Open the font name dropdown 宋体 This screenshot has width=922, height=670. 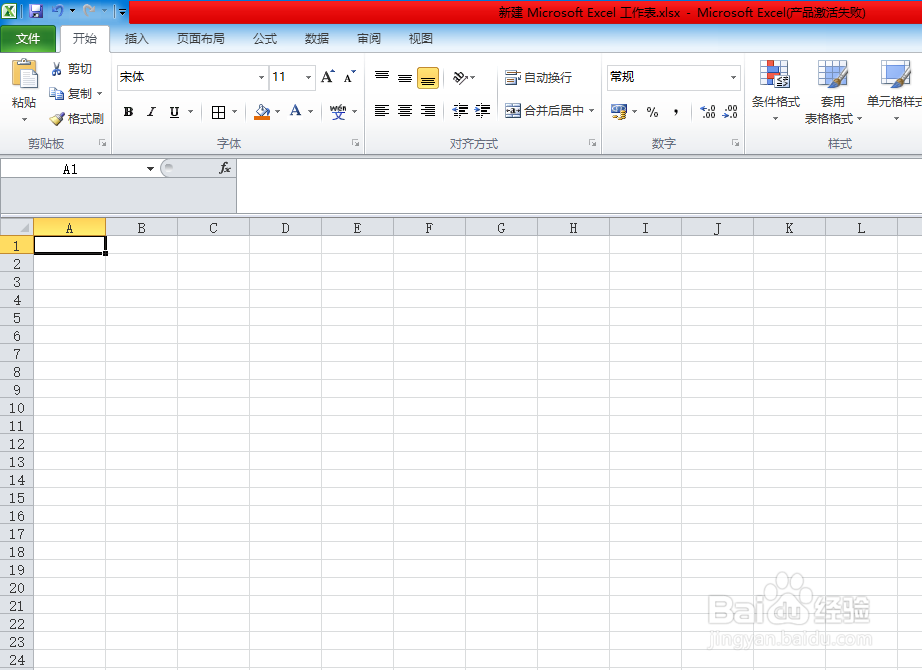pos(261,77)
